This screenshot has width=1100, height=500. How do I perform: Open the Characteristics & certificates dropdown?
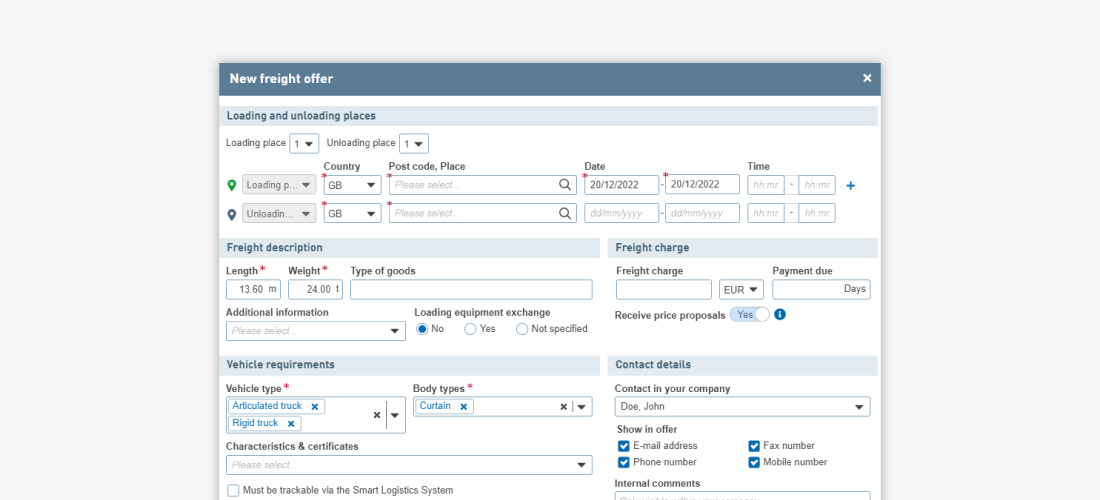(x=581, y=465)
